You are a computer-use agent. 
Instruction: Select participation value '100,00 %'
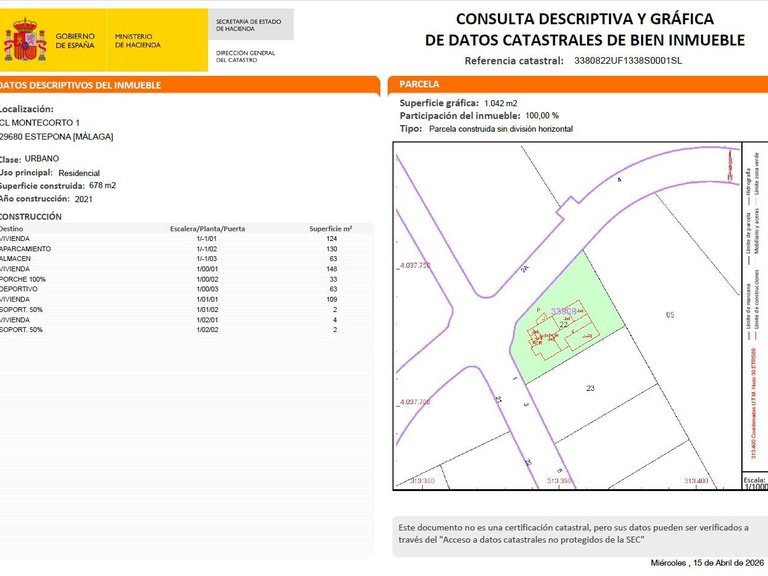pos(542,116)
